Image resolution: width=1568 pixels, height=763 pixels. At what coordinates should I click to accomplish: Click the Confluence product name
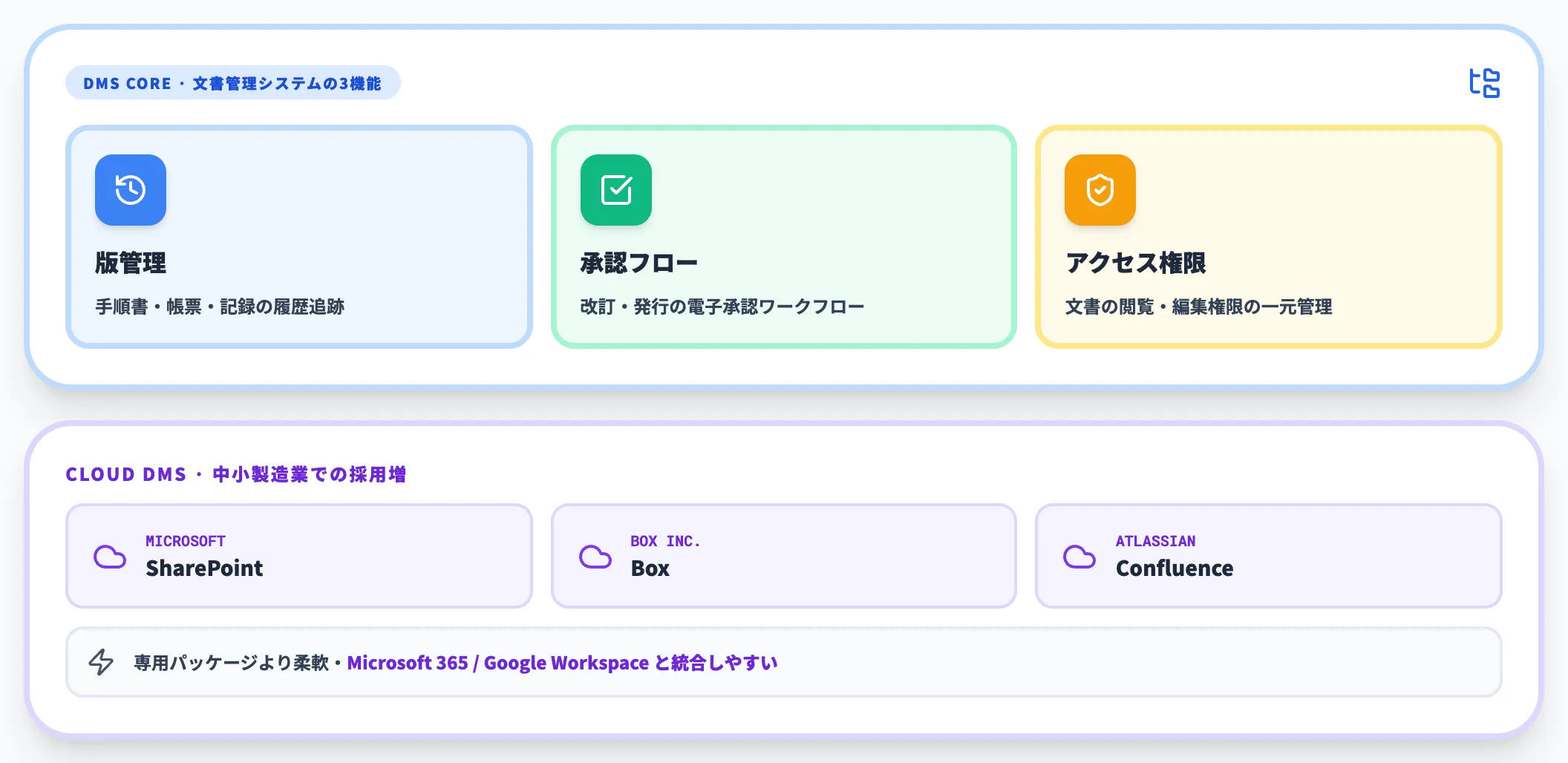pos(1175,569)
